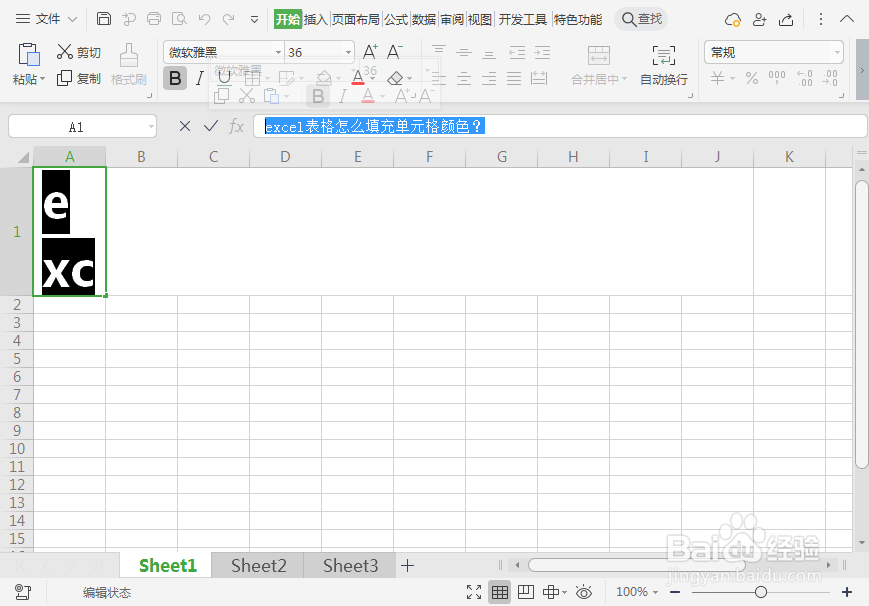Click the percent style icon
Screen dimensions: 869x606
point(752,78)
